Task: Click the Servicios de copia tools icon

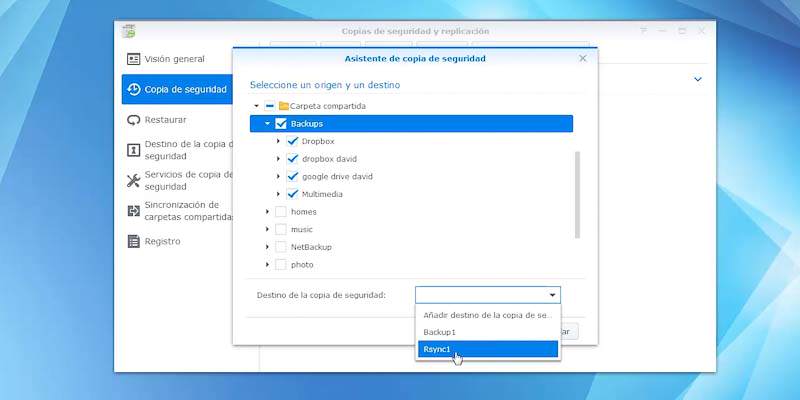Action: click(x=133, y=181)
